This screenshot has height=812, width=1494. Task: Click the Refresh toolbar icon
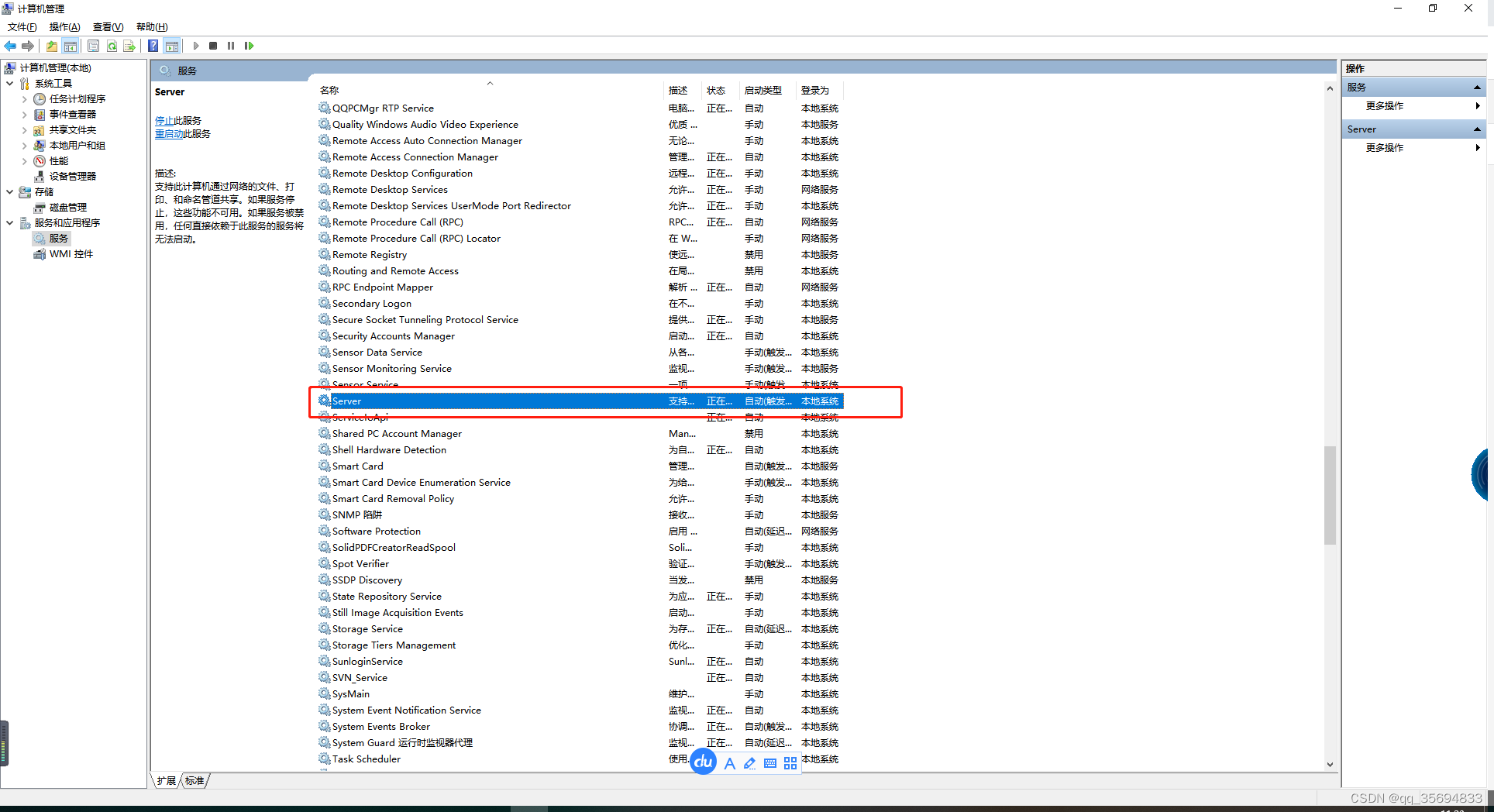112,46
